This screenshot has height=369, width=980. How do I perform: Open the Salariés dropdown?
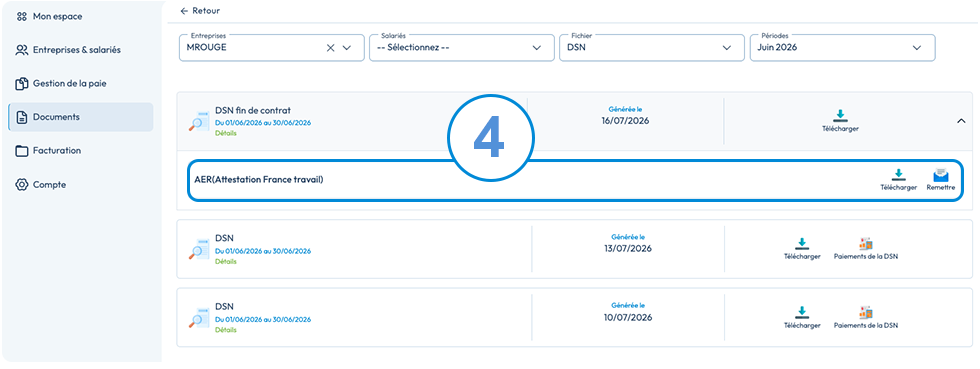pyautogui.click(x=462, y=48)
